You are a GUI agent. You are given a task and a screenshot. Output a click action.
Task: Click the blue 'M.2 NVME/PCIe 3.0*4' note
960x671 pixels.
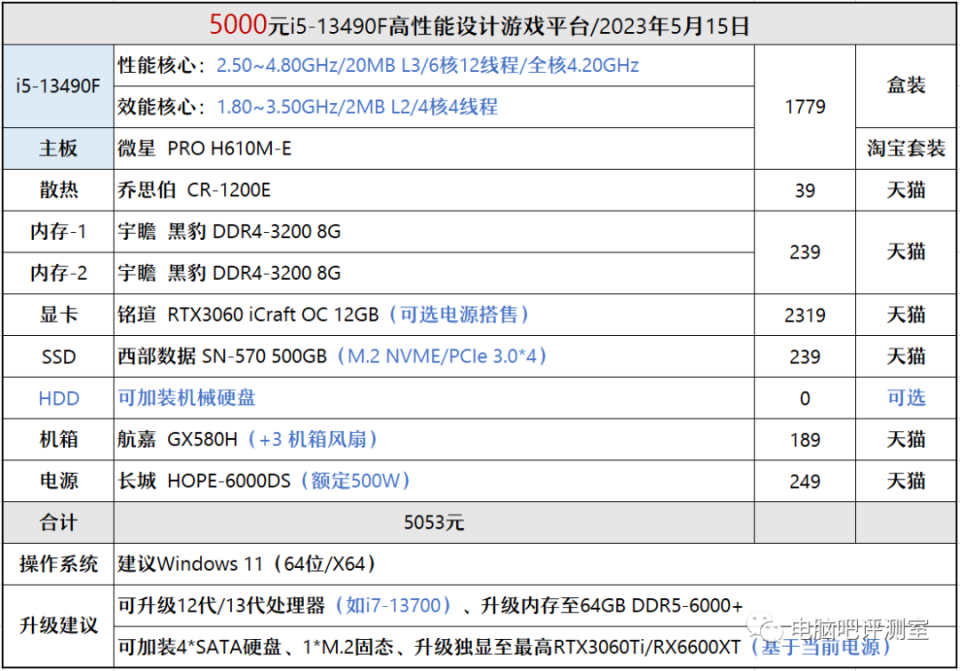tap(442, 356)
